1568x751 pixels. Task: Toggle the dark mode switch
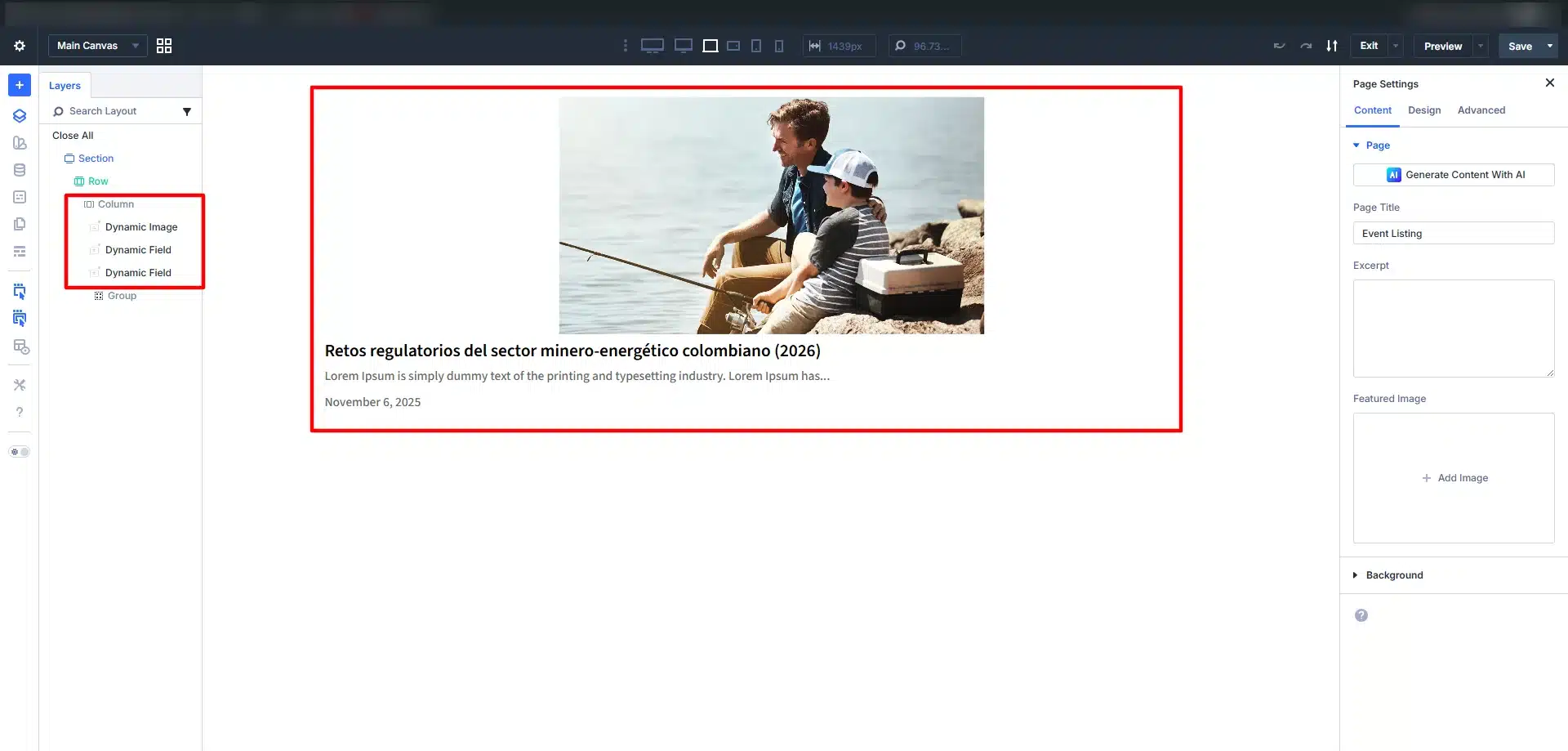coord(20,452)
